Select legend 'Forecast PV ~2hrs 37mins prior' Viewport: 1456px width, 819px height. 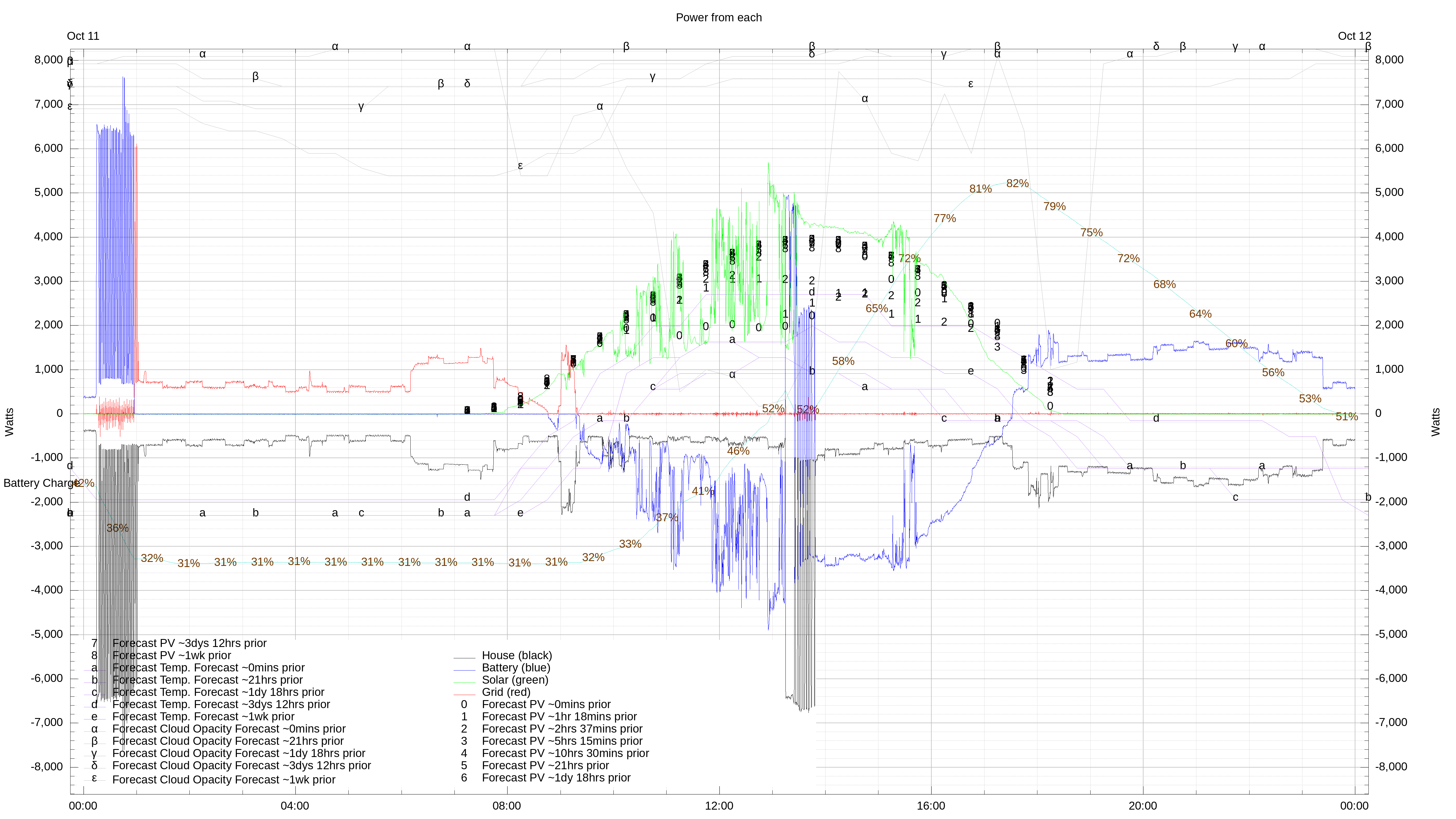click(562, 729)
